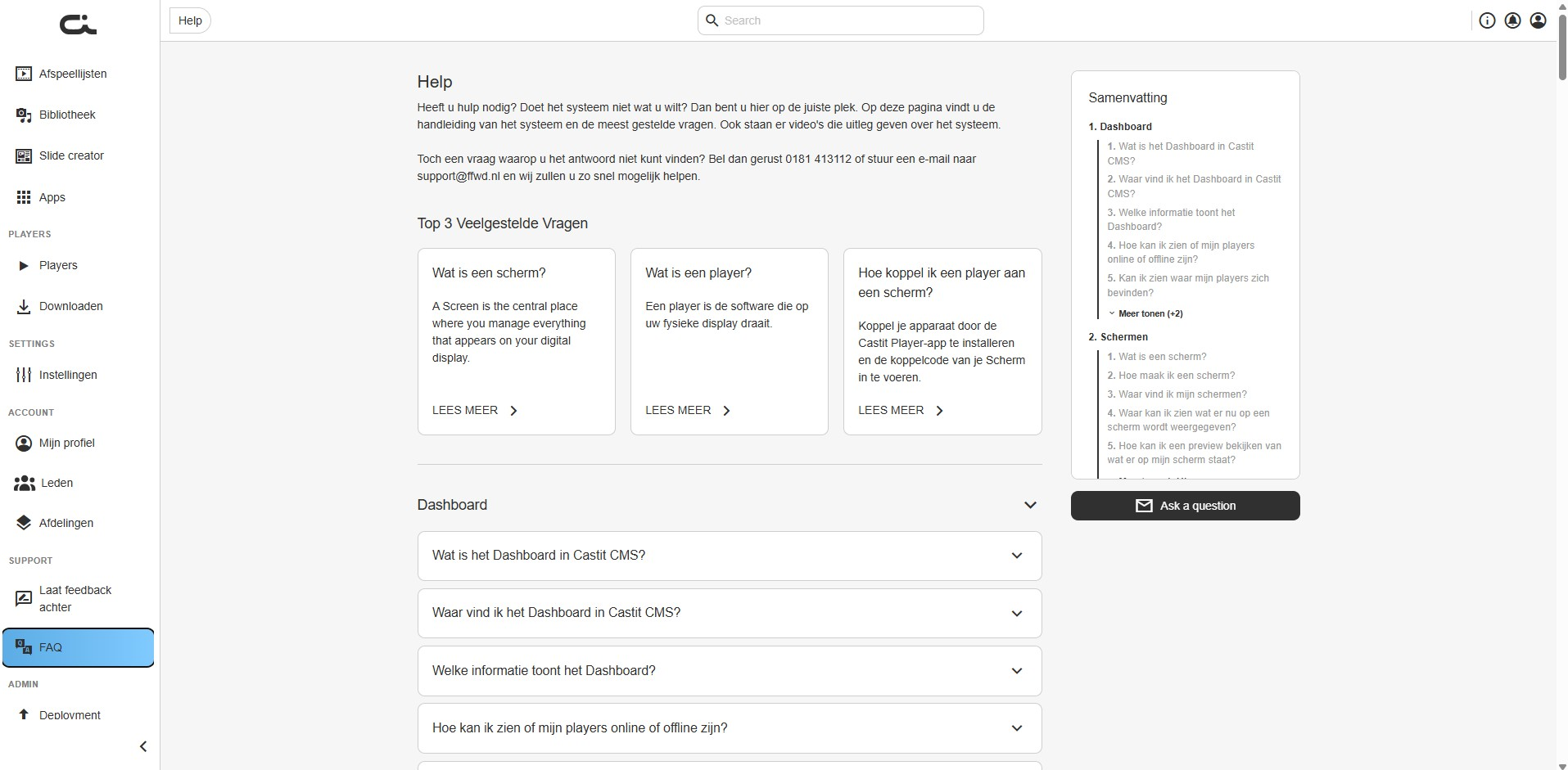Click the Downloaden download icon
The image size is (1568, 770).
tap(24, 306)
